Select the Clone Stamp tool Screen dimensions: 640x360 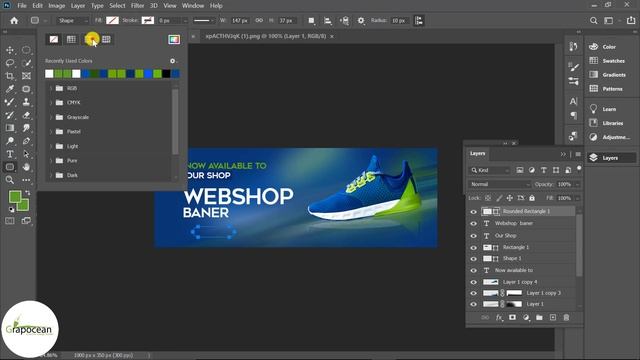click(x=26, y=102)
